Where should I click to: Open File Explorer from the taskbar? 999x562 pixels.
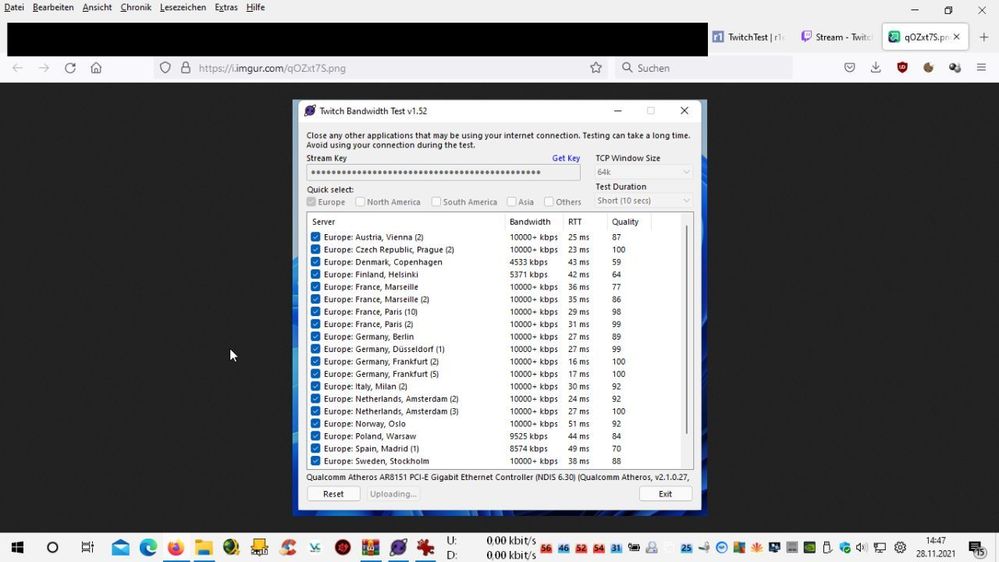[x=204, y=547]
